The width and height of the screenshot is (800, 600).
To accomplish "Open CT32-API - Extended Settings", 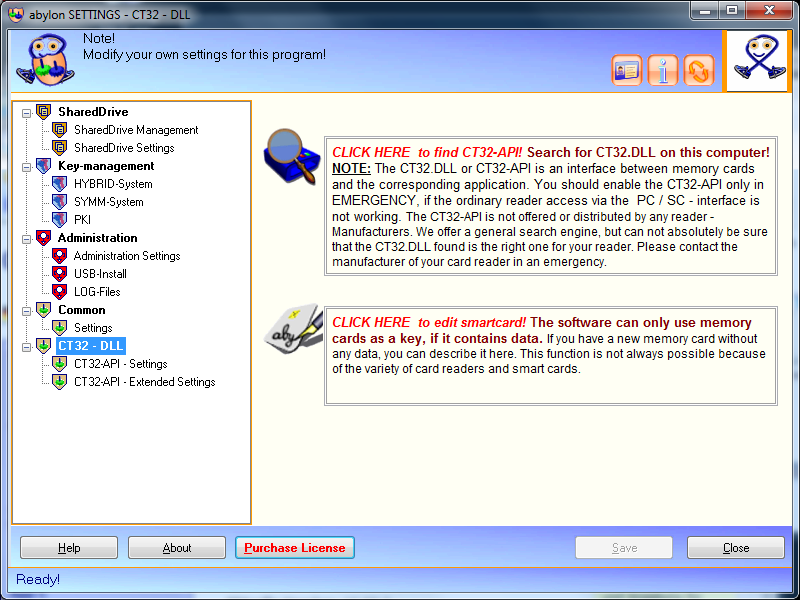I will [x=144, y=382].
